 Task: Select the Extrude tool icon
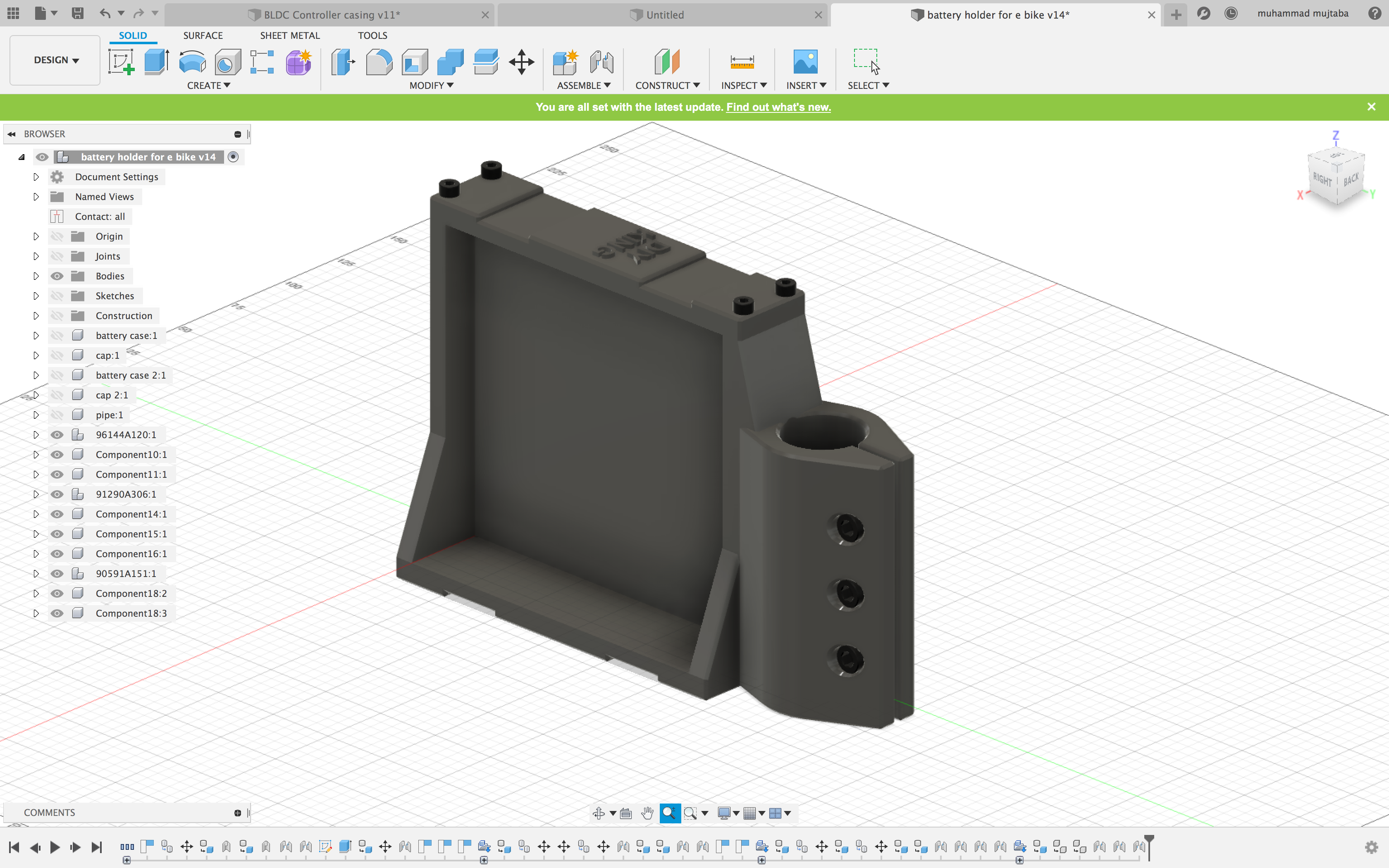click(x=156, y=62)
